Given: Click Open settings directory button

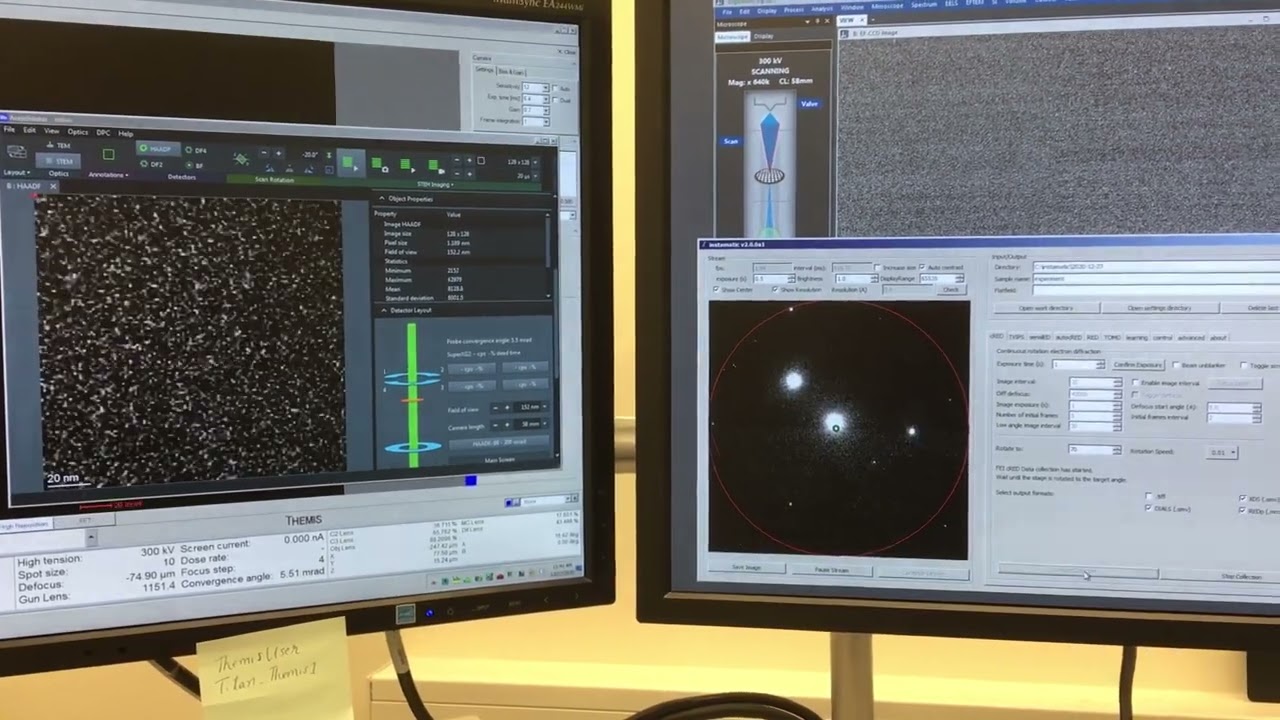Looking at the screenshot, I should (x=1160, y=308).
